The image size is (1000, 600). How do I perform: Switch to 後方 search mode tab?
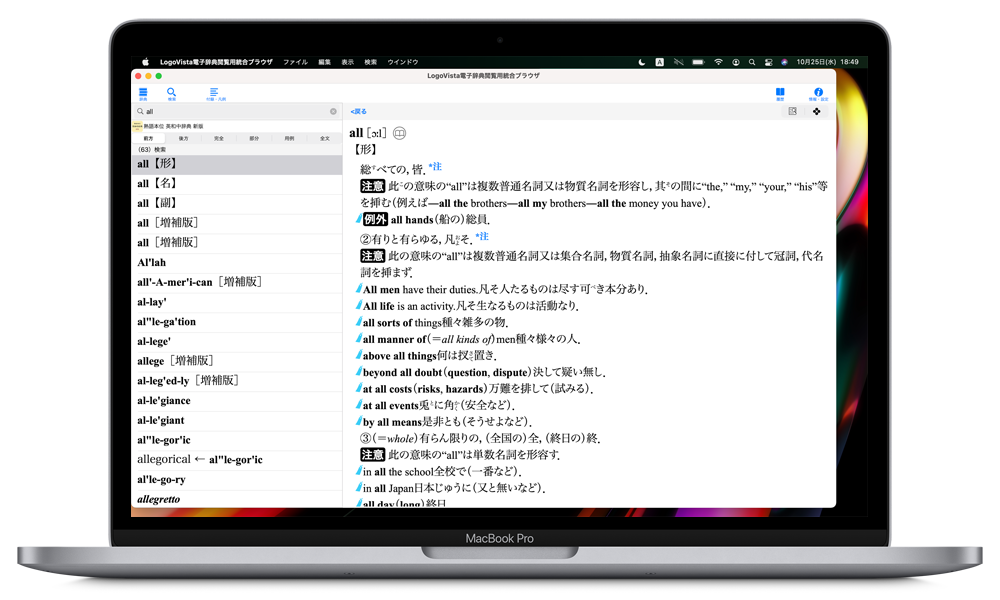pos(183,139)
